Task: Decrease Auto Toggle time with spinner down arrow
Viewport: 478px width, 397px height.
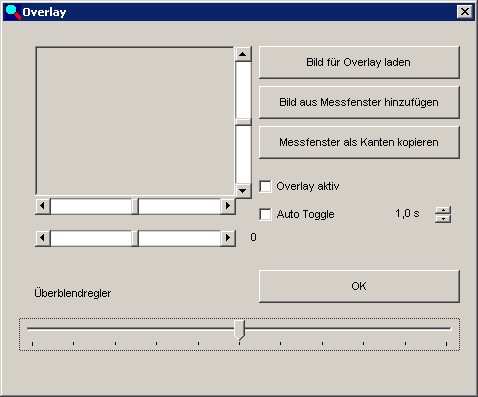Action: point(443,219)
